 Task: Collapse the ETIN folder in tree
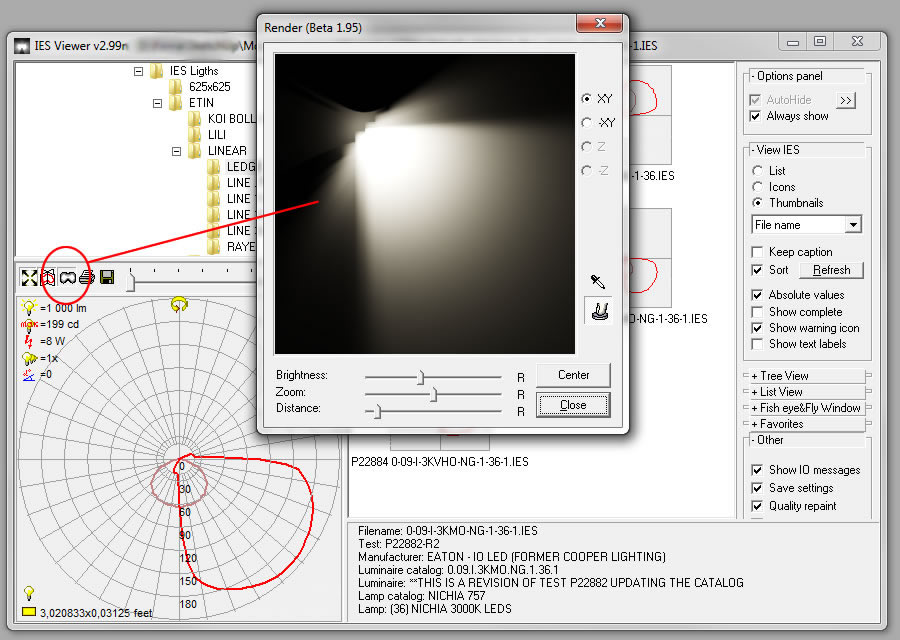[158, 103]
